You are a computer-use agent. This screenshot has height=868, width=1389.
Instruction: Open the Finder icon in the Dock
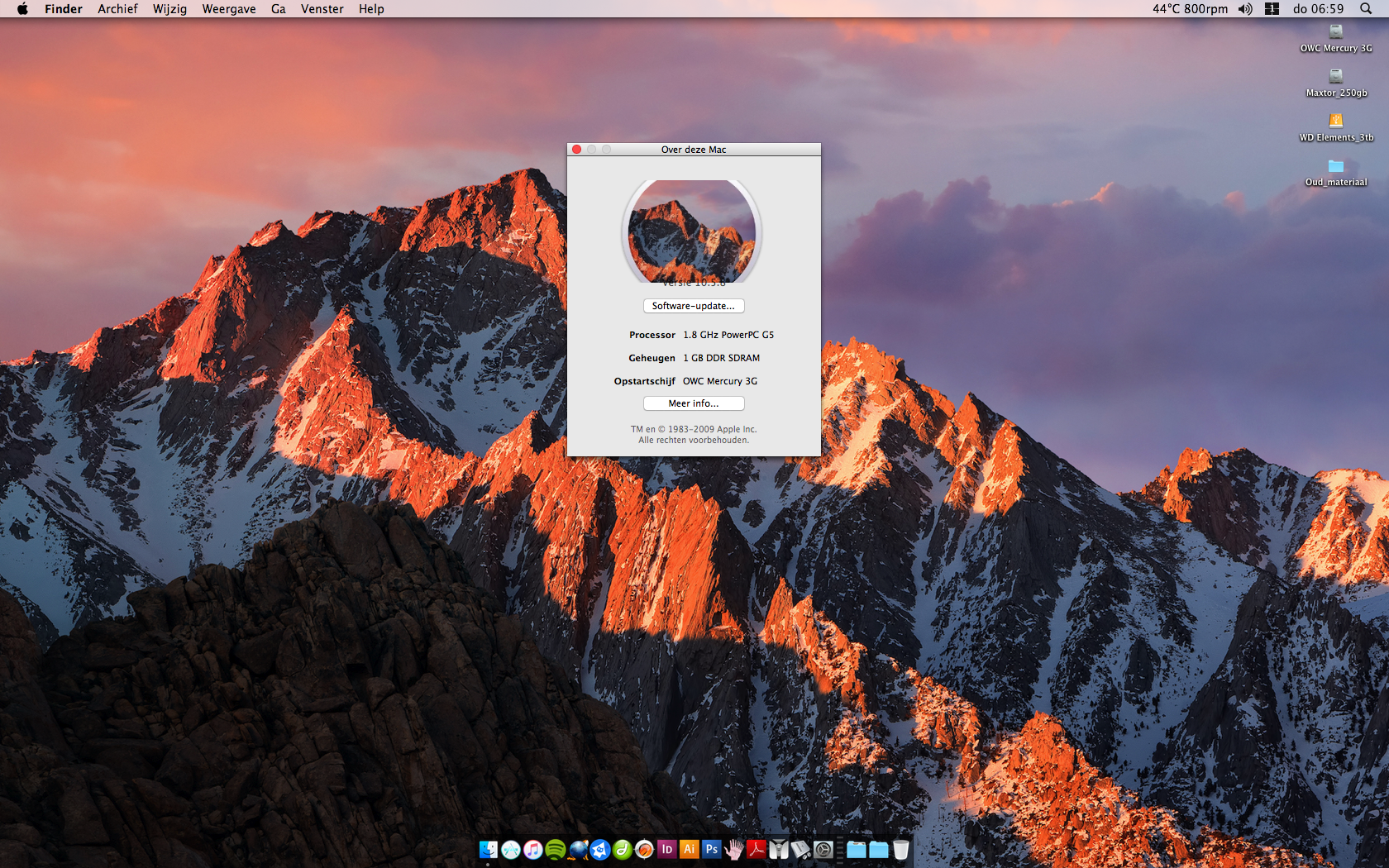pos(489,849)
